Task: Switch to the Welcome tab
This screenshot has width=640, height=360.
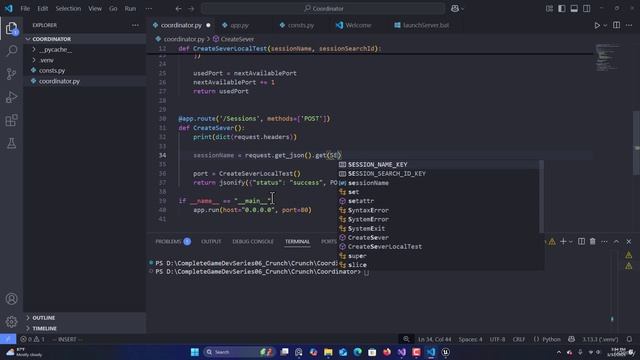Action: click(x=358, y=25)
